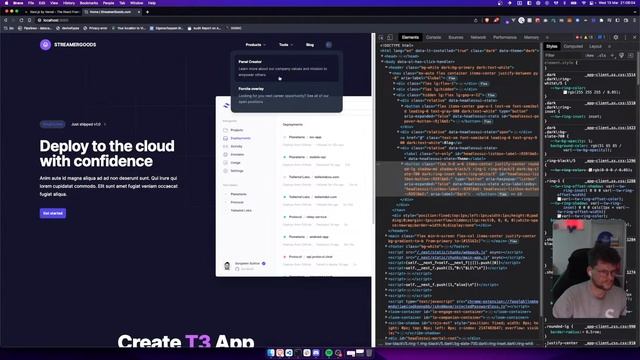
Task: Click the browser back arrow
Action: coord(6,20)
